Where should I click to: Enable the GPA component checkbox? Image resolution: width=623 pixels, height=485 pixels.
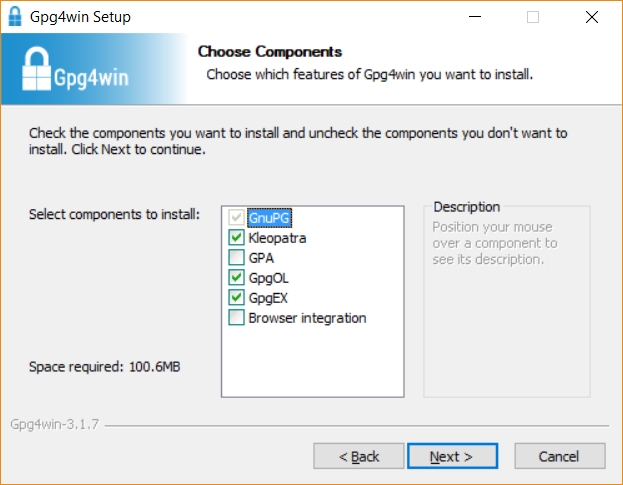point(236,258)
